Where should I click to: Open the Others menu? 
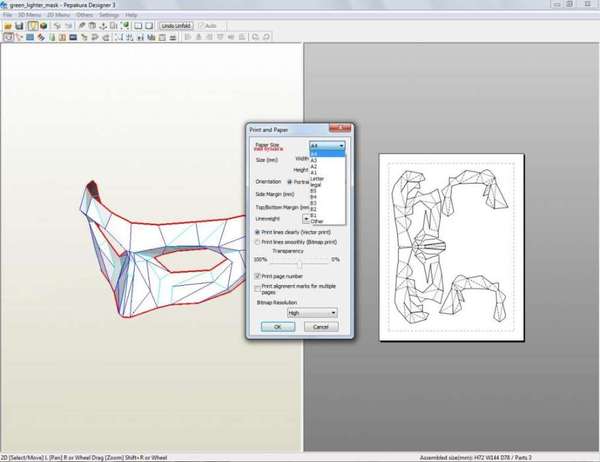coord(85,15)
